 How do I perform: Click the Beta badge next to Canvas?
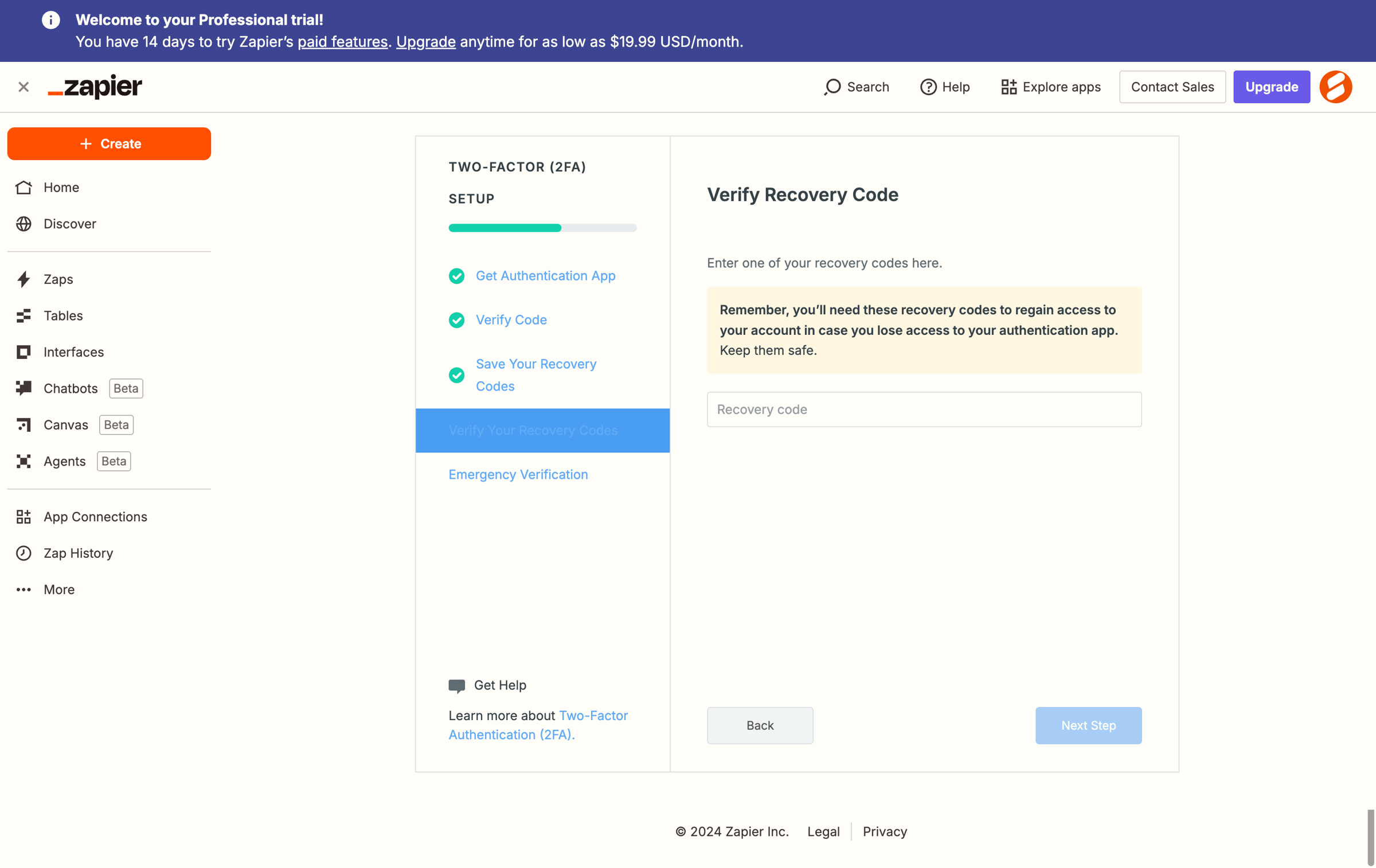coord(116,425)
